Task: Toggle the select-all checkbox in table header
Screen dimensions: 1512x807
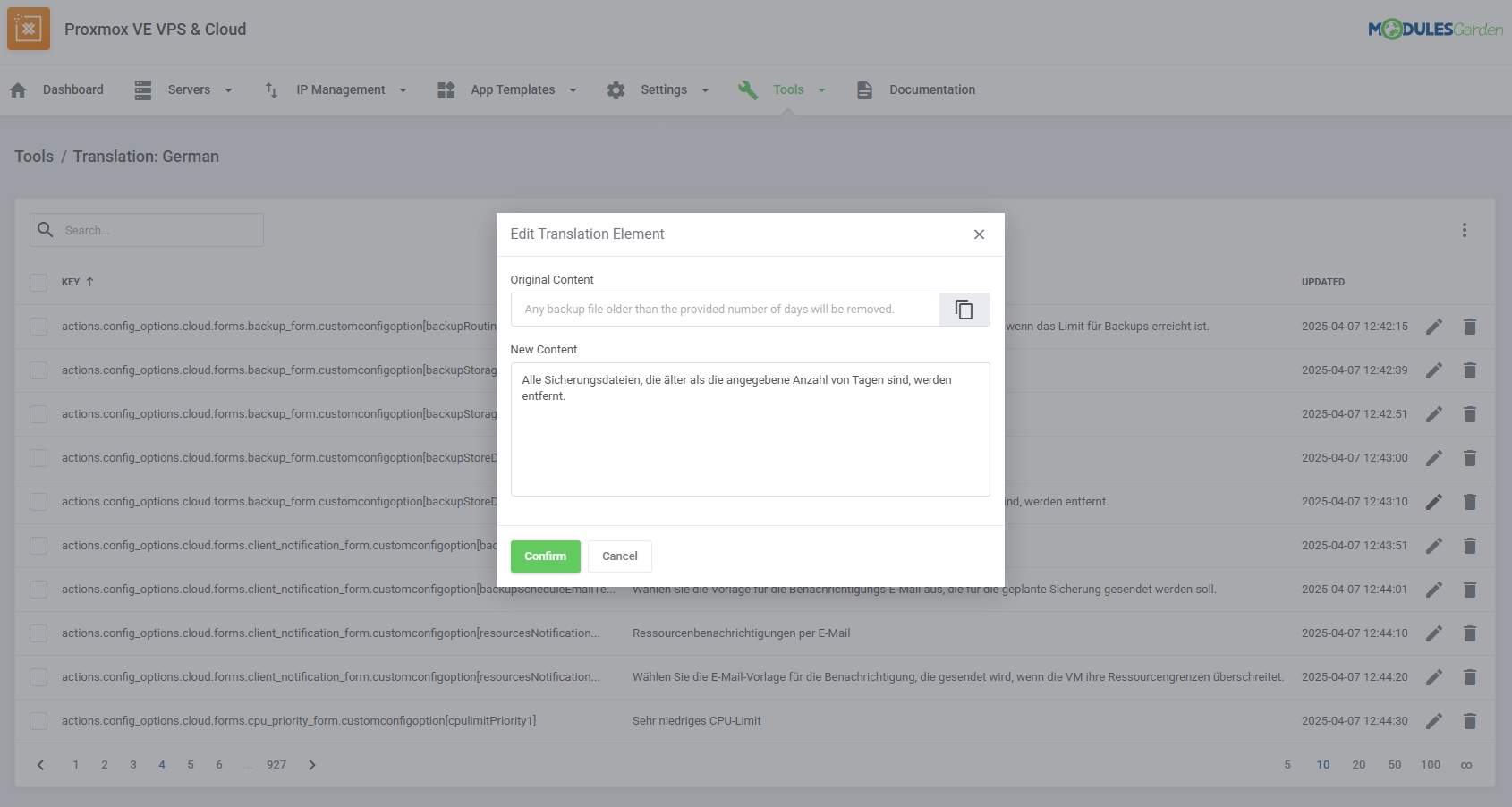Action: coord(38,282)
